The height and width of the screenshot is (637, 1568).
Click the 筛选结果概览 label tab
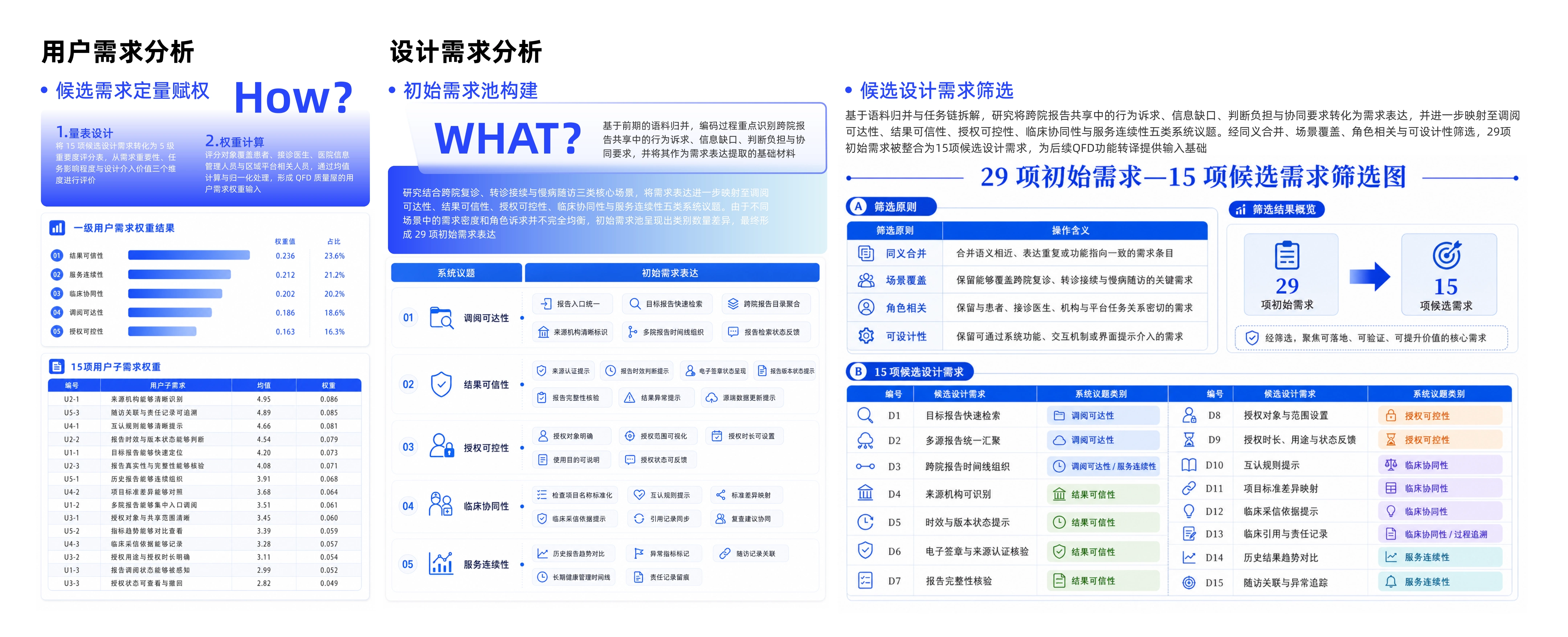click(x=1277, y=209)
